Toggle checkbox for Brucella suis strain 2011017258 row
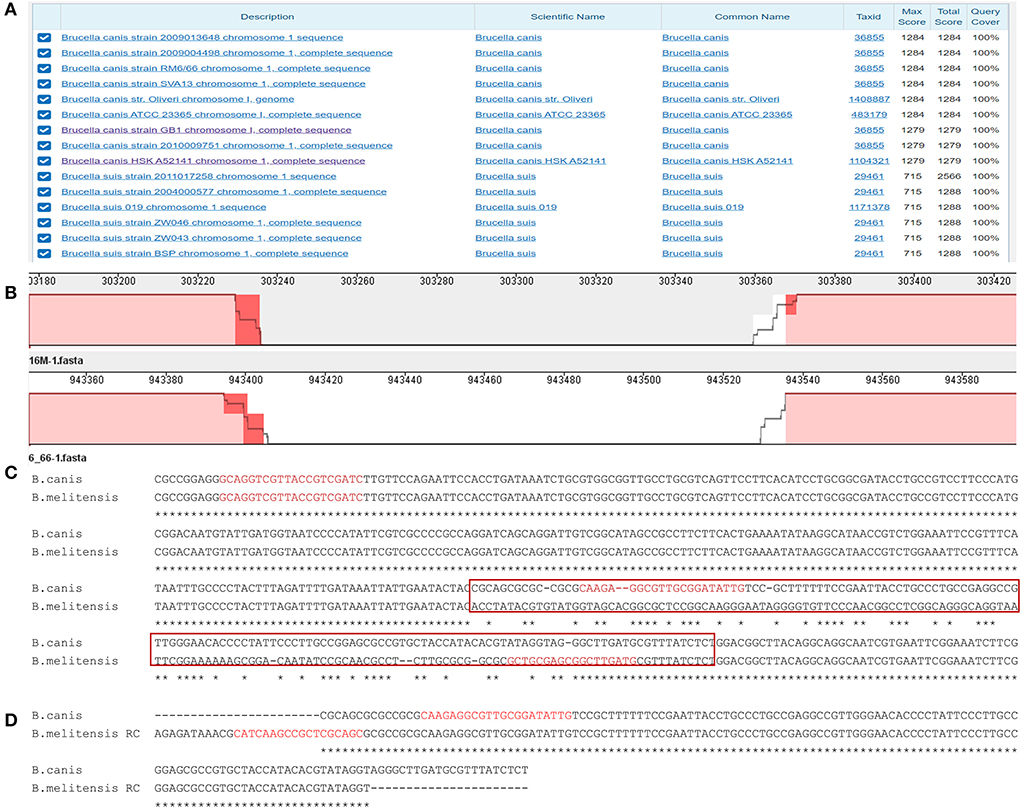Screen dimensions: 1021x808 coord(44,176)
